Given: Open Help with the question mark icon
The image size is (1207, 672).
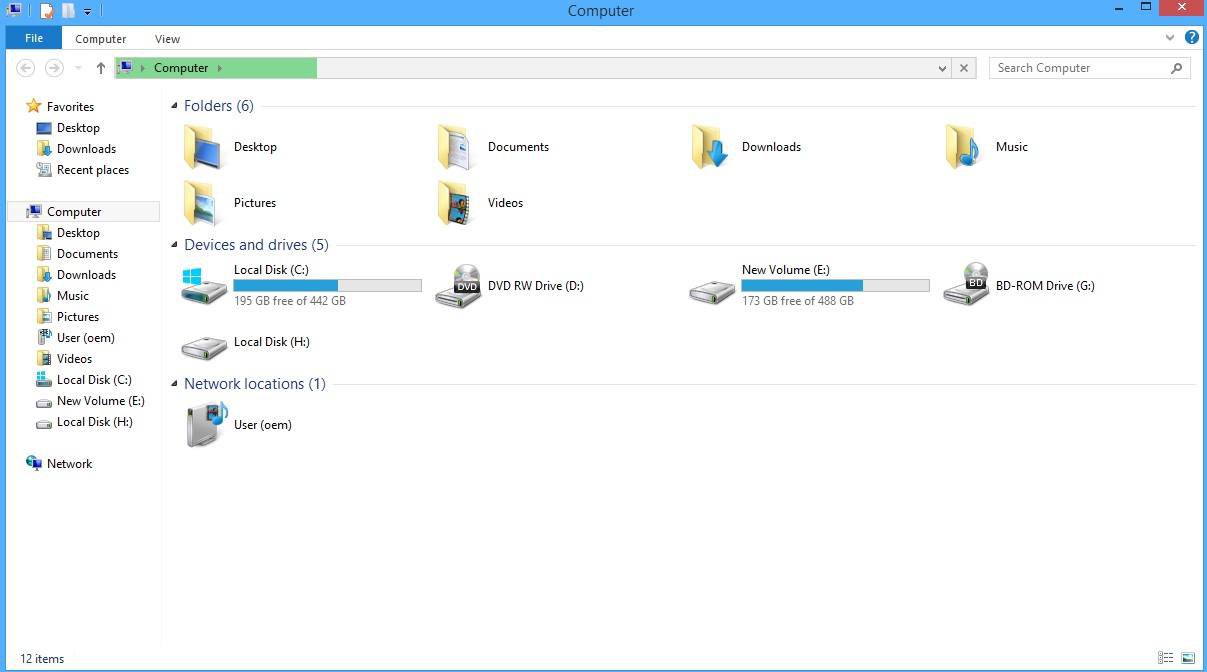Looking at the screenshot, I should tap(1191, 37).
